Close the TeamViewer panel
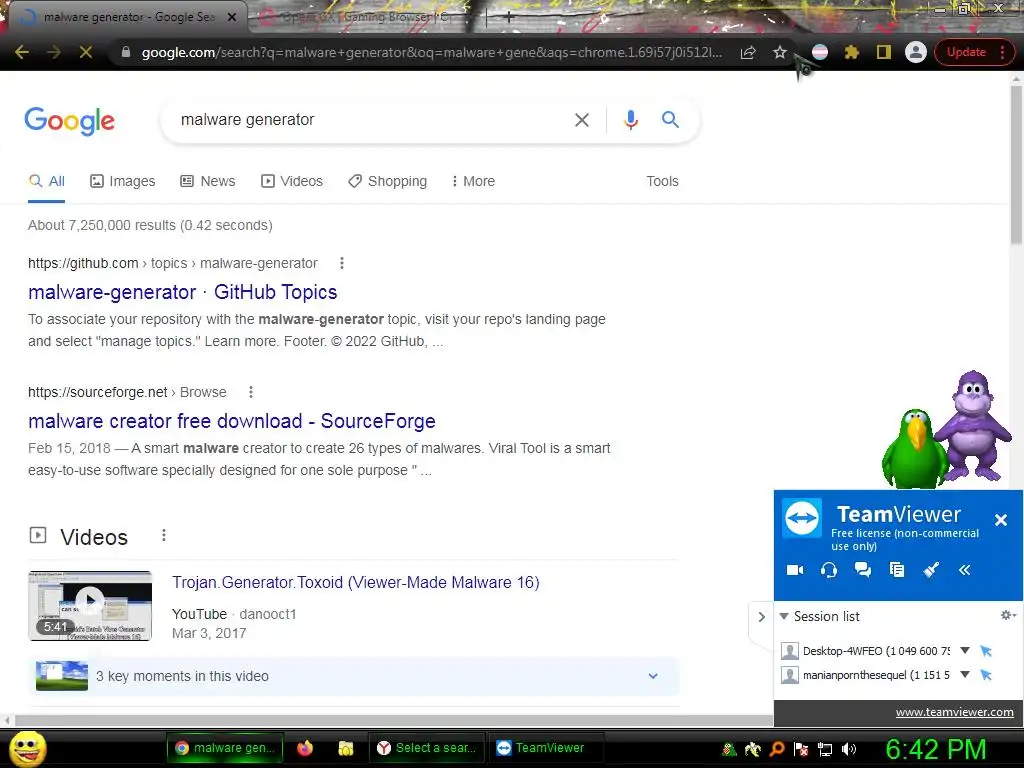 pyautogui.click(x=1000, y=520)
